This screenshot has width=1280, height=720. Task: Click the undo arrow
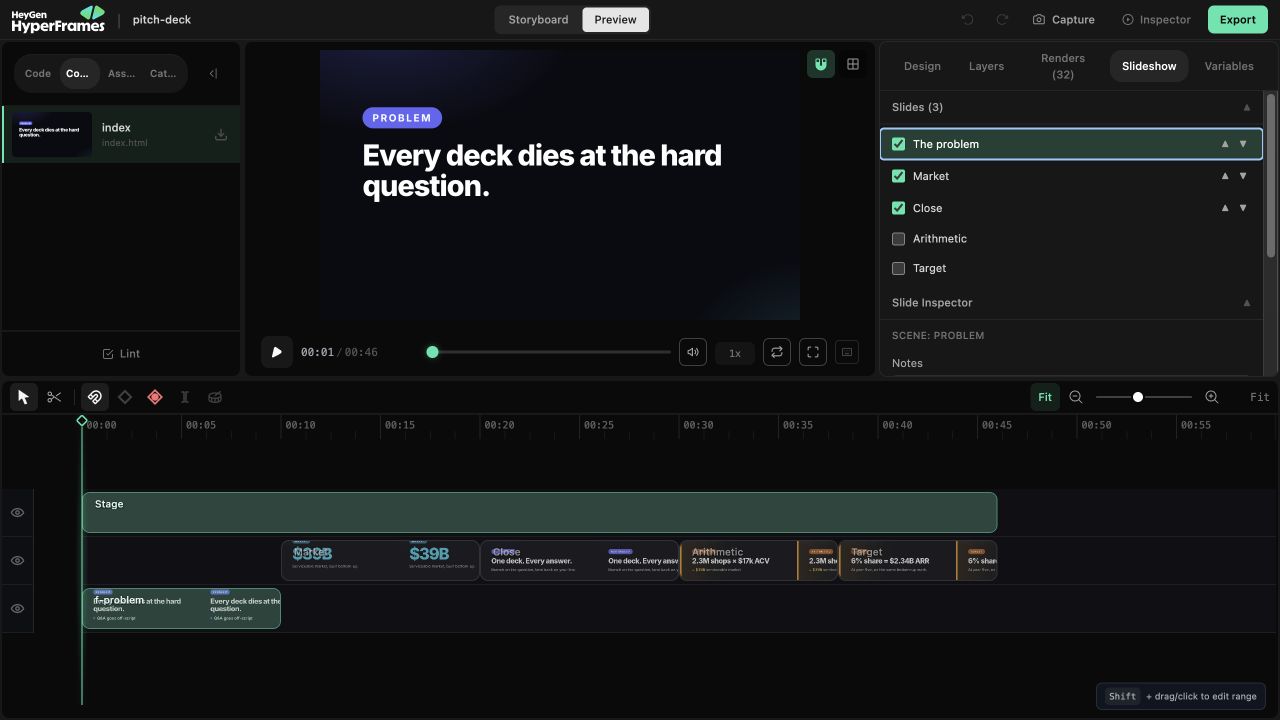tap(967, 19)
